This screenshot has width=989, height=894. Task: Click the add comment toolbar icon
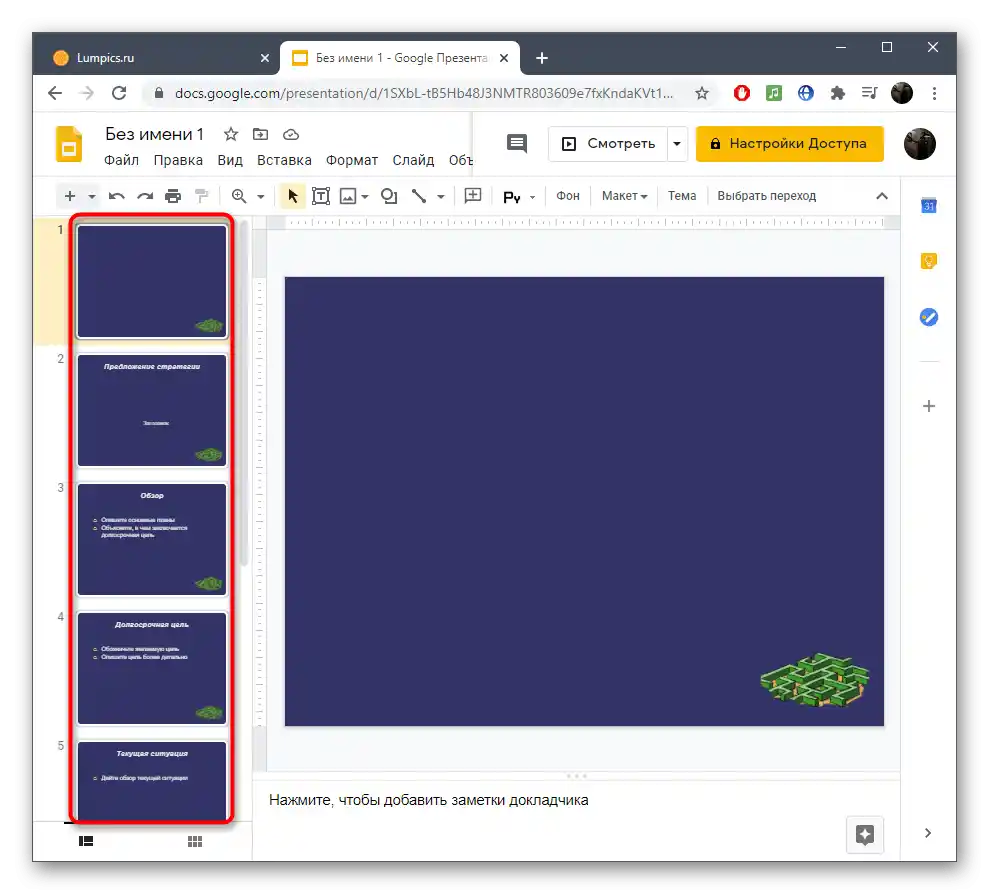pyautogui.click(x=472, y=196)
